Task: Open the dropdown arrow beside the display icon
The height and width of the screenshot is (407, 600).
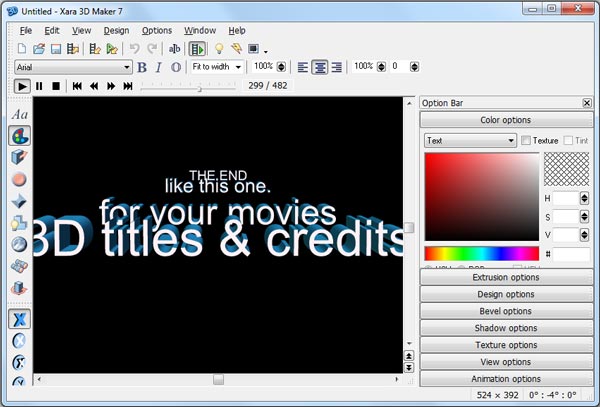Action: pos(266,51)
